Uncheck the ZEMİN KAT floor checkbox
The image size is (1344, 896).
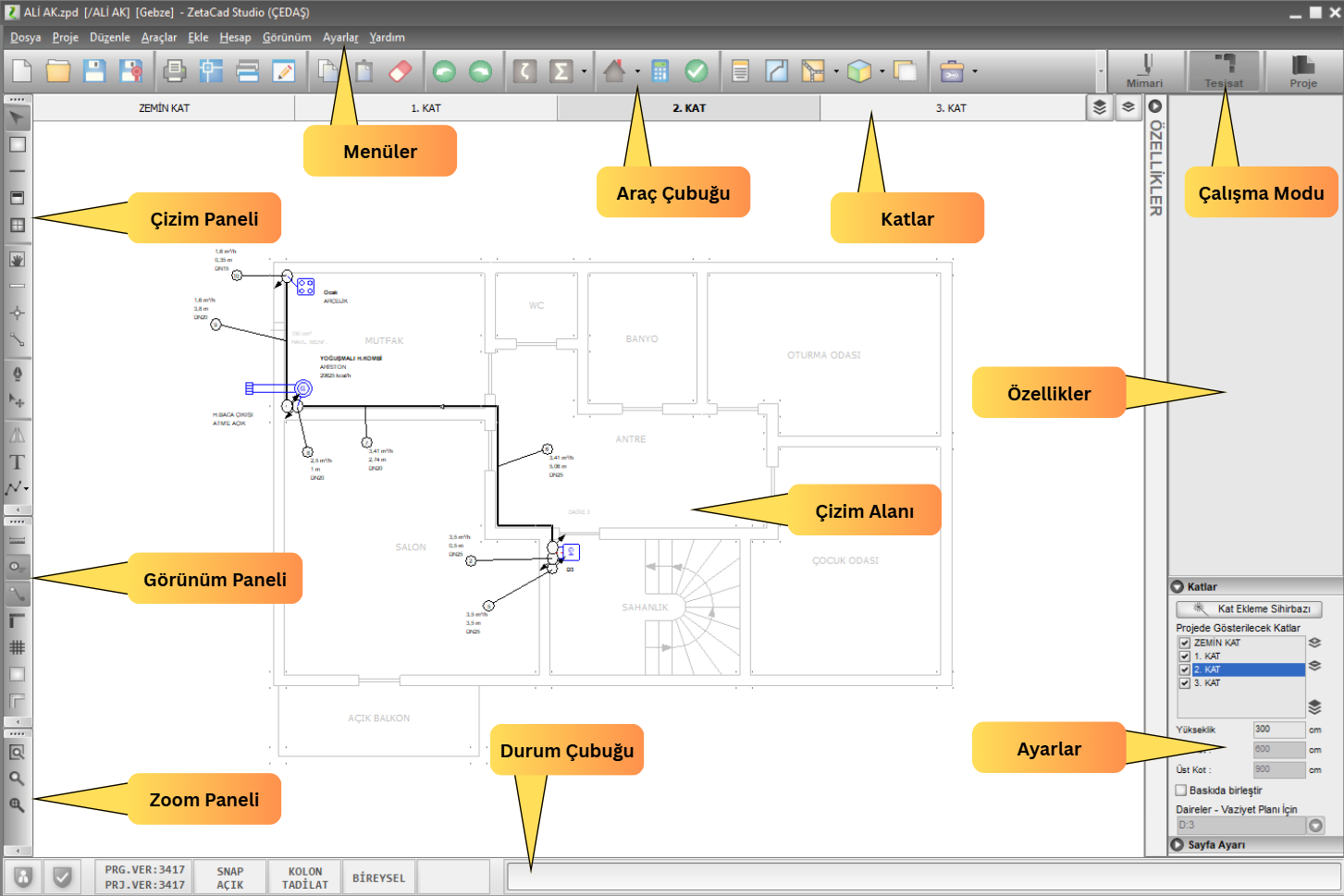pos(1184,643)
